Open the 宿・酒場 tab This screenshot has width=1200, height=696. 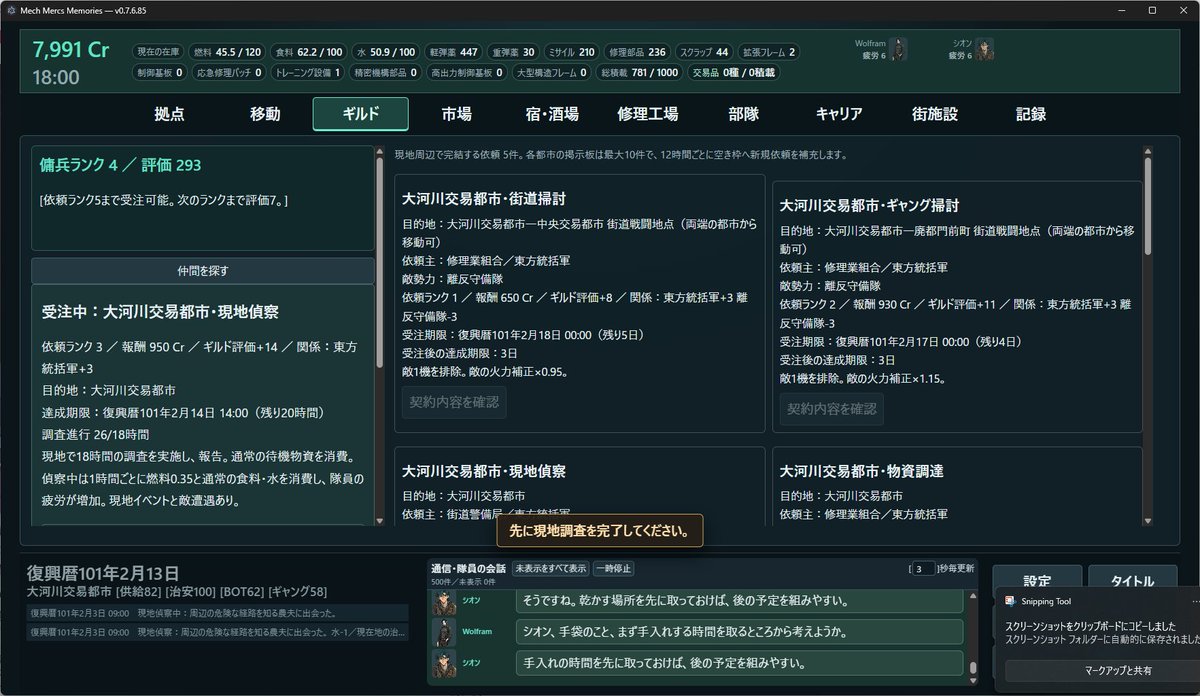point(552,114)
